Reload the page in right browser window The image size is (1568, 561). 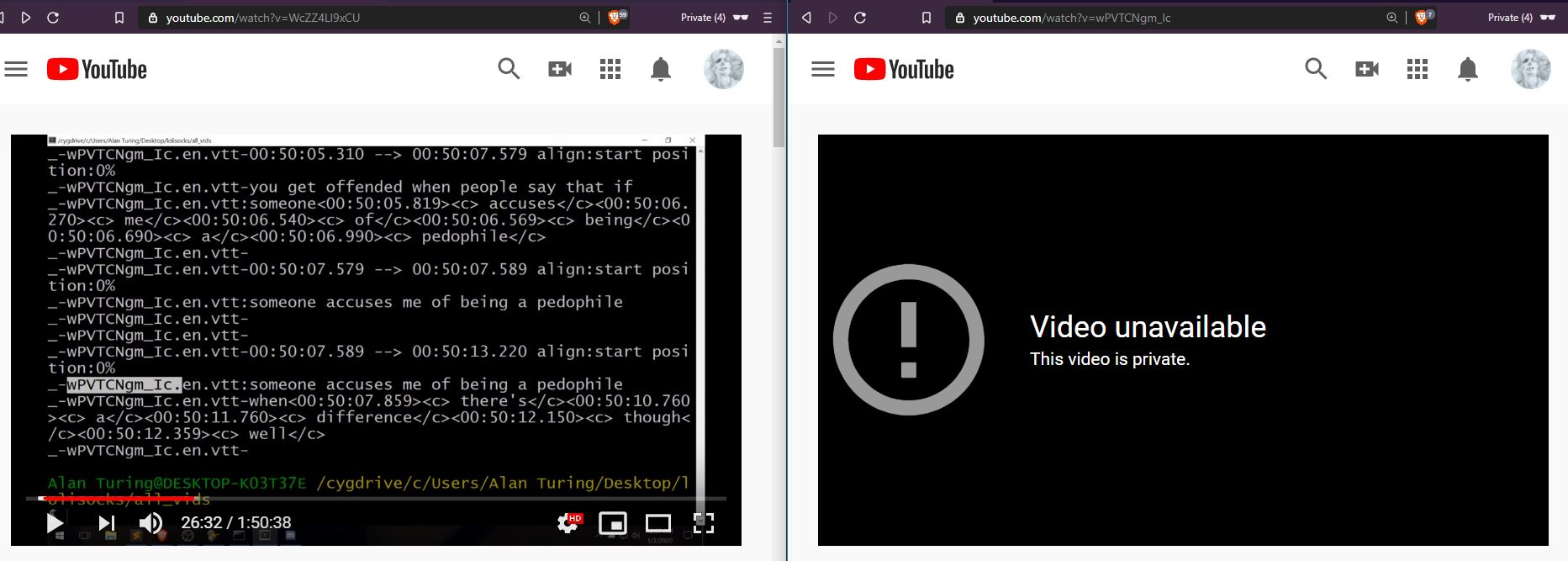coord(860,18)
